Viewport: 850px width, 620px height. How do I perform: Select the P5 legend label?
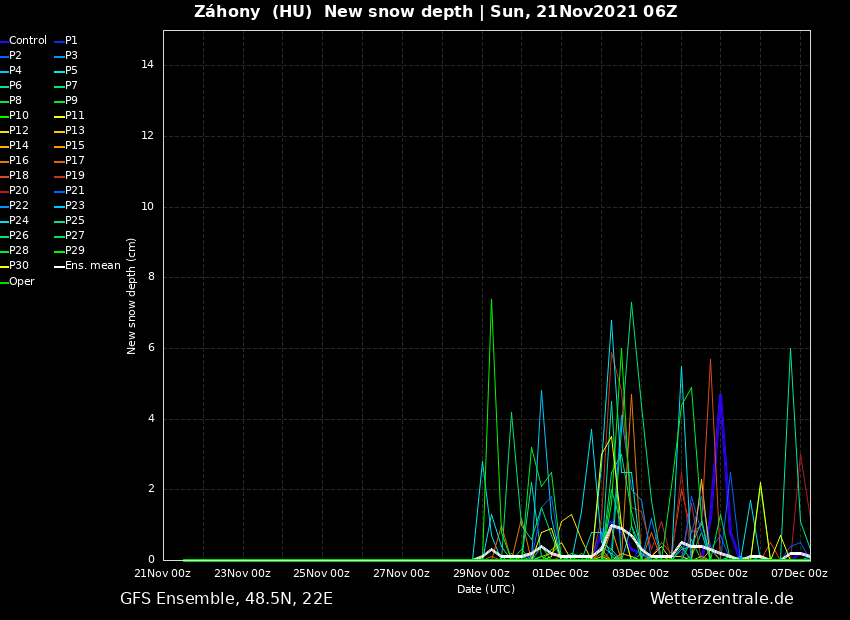(71, 71)
